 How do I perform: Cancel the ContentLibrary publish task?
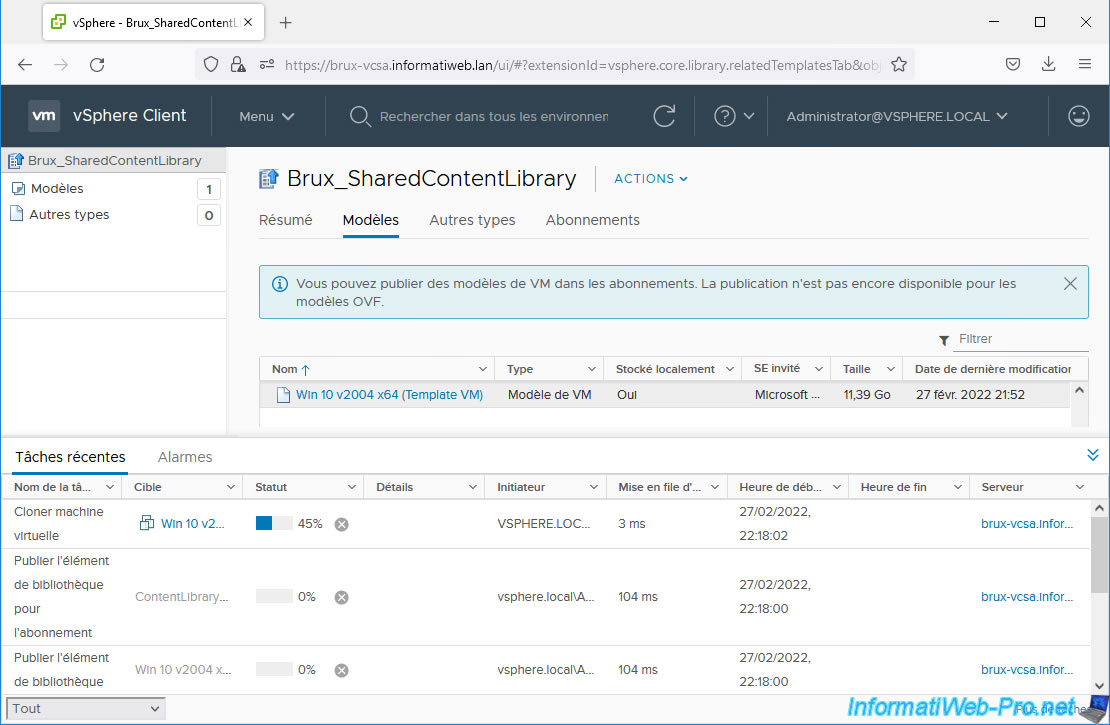tap(341, 598)
